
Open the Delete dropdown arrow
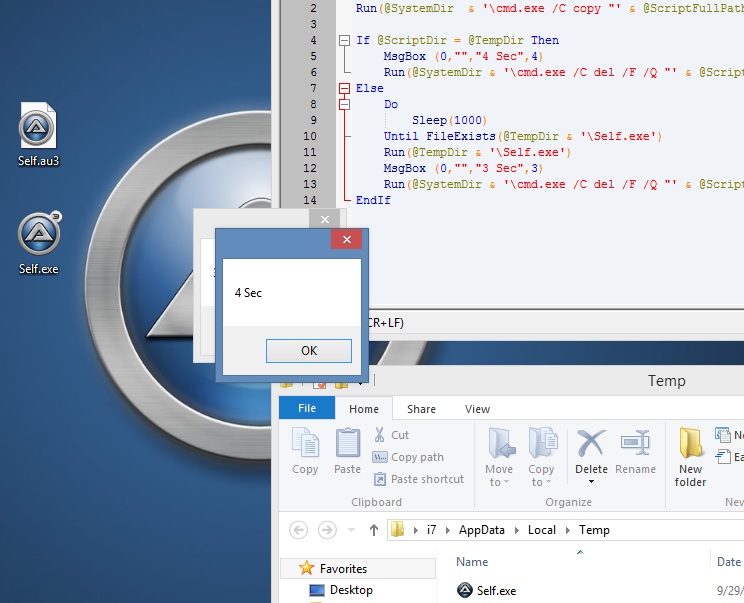[591, 482]
